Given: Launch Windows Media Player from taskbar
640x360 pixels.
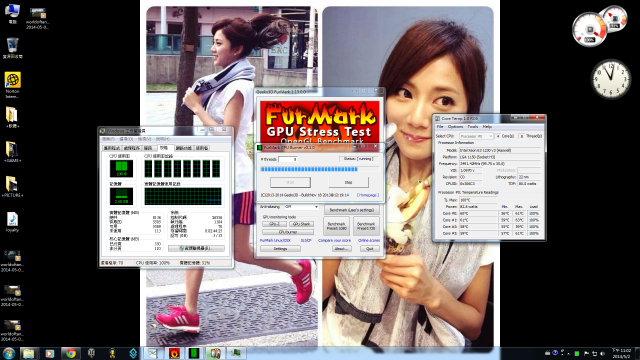Looking at the screenshot, I should [x=49, y=353].
